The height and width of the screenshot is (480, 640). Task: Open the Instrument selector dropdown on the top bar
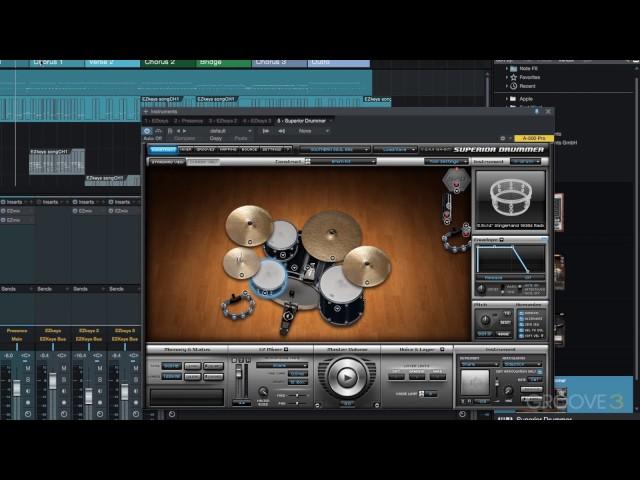click(526, 162)
